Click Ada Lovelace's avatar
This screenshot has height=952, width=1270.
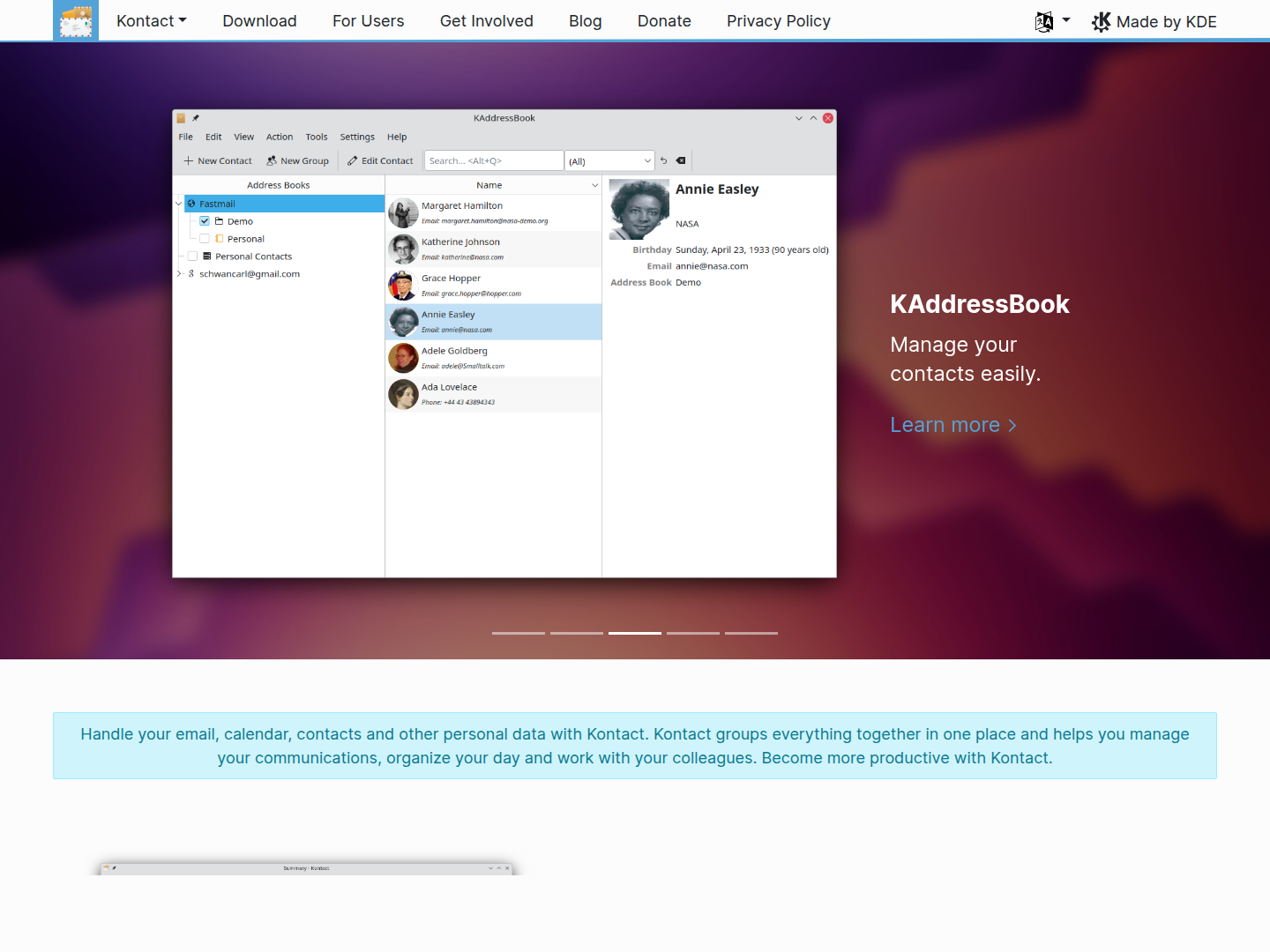(403, 395)
